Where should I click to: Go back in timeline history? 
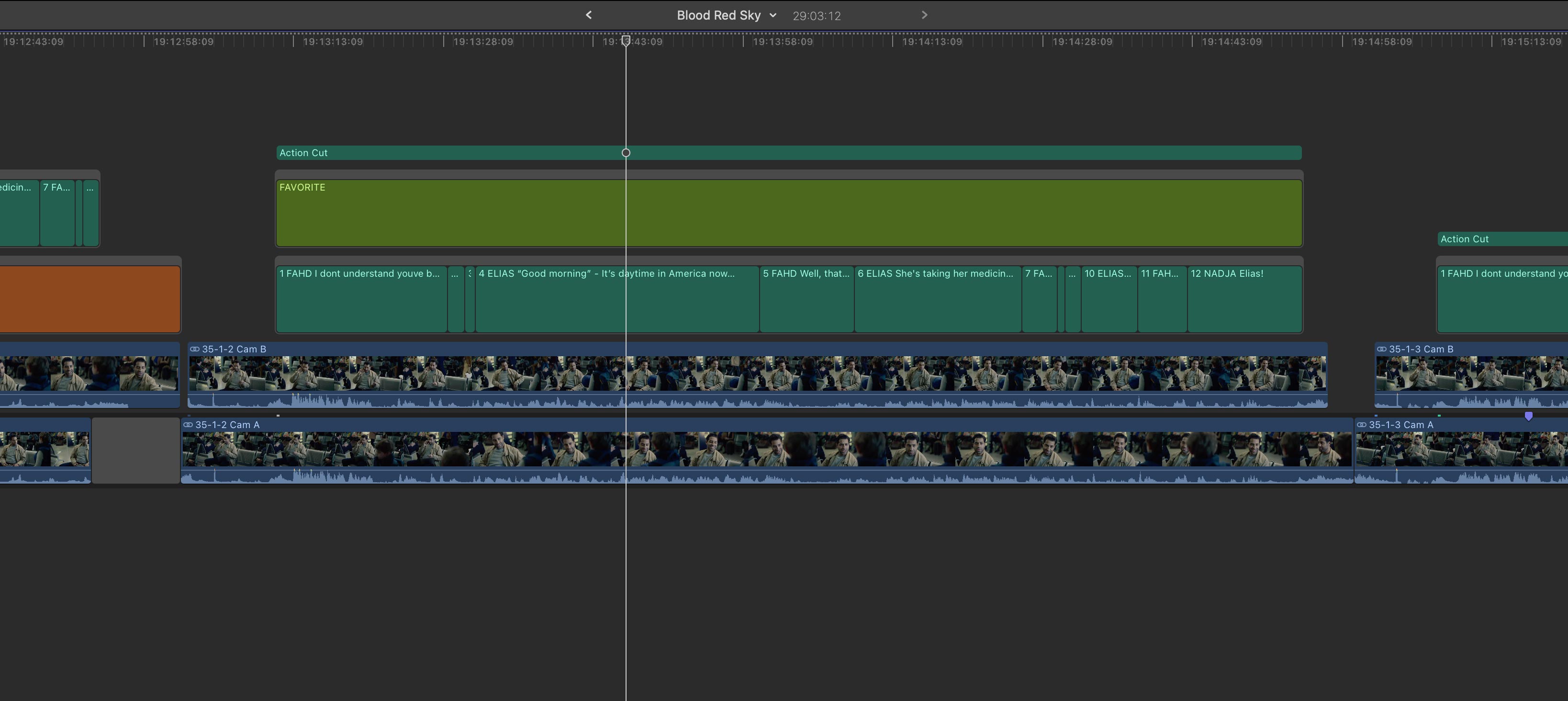589,15
